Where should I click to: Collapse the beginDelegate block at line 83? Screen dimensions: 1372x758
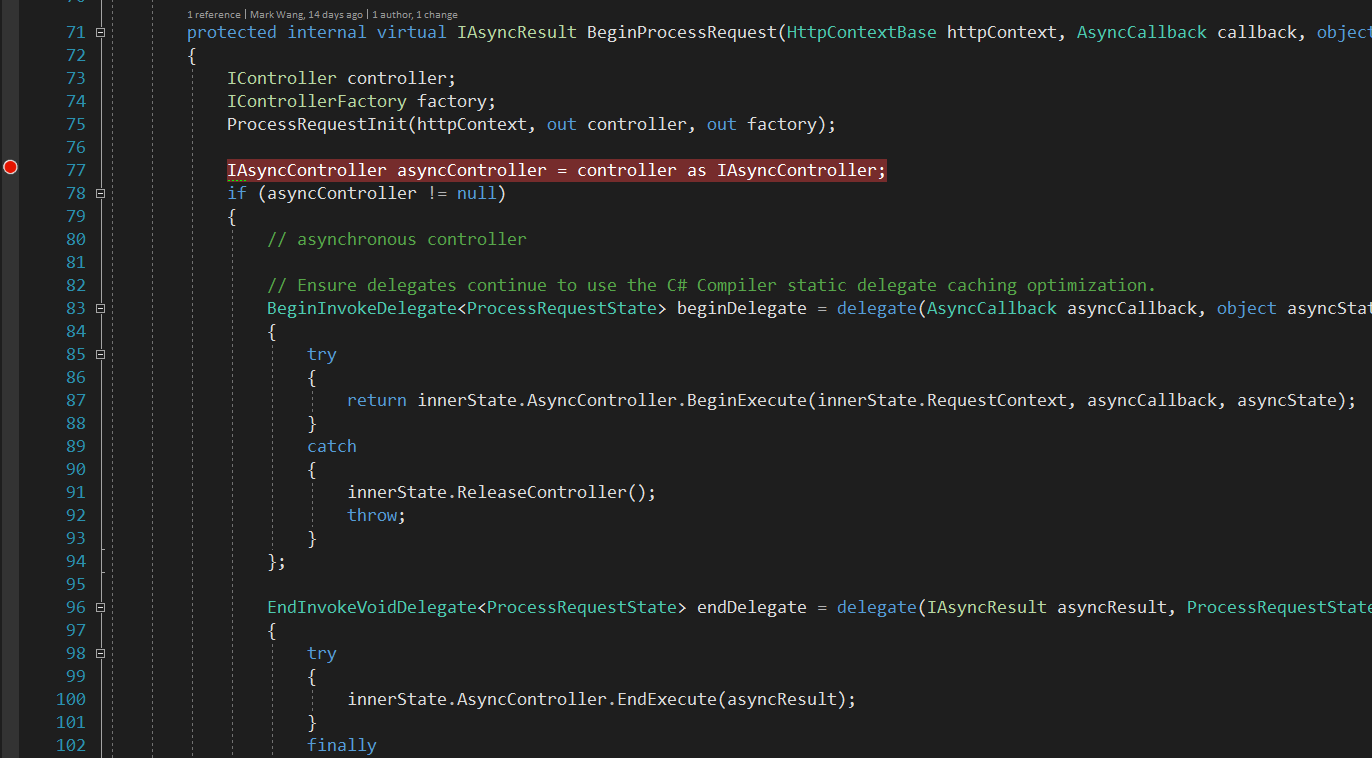100,309
